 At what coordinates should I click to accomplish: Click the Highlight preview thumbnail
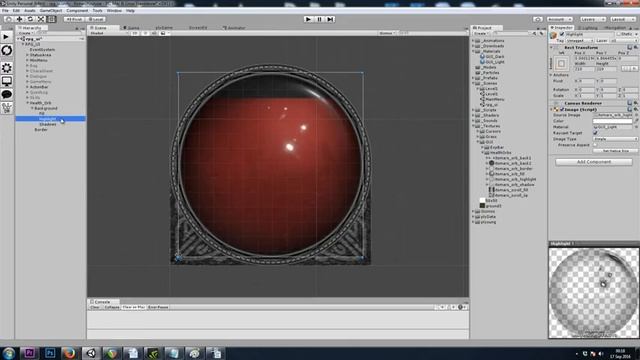[x=594, y=293]
